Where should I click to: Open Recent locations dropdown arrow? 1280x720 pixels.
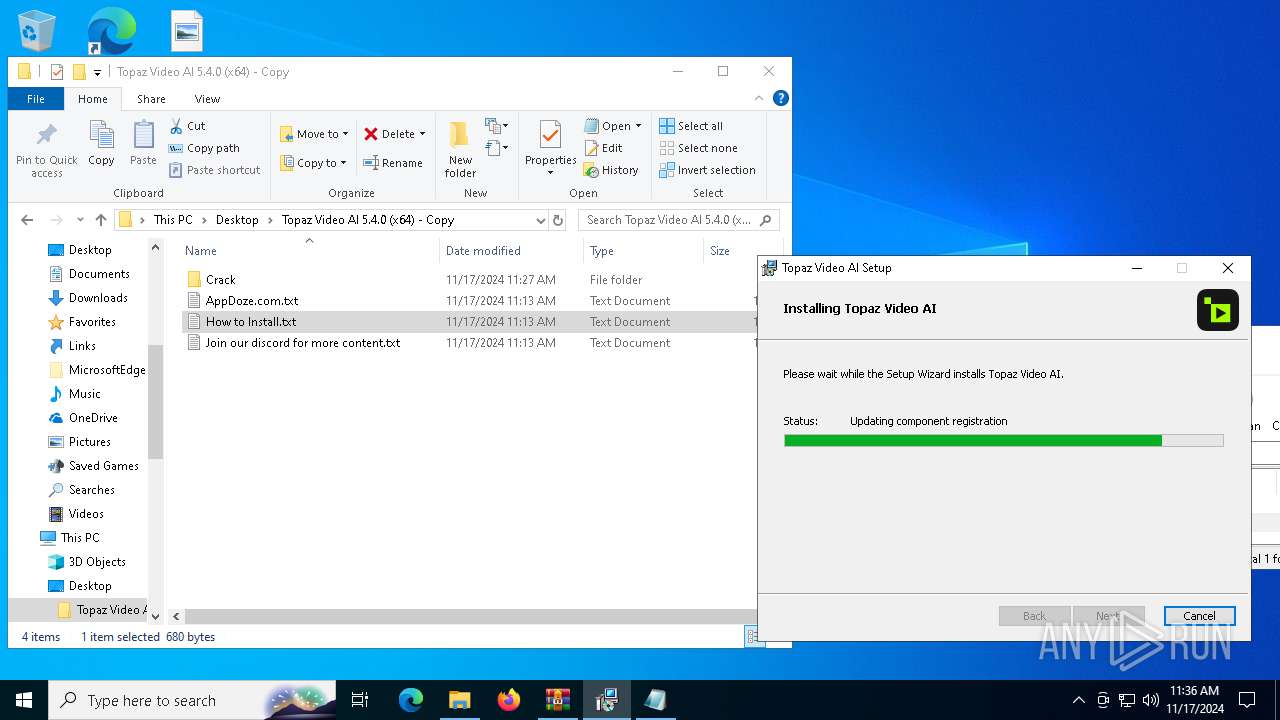pyautogui.click(x=80, y=220)
